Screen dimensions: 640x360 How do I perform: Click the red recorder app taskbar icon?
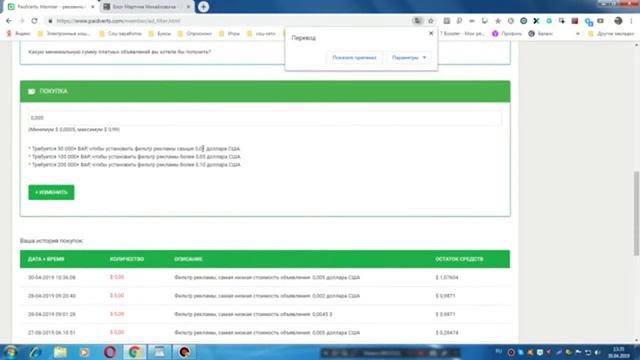coord(184,352)
